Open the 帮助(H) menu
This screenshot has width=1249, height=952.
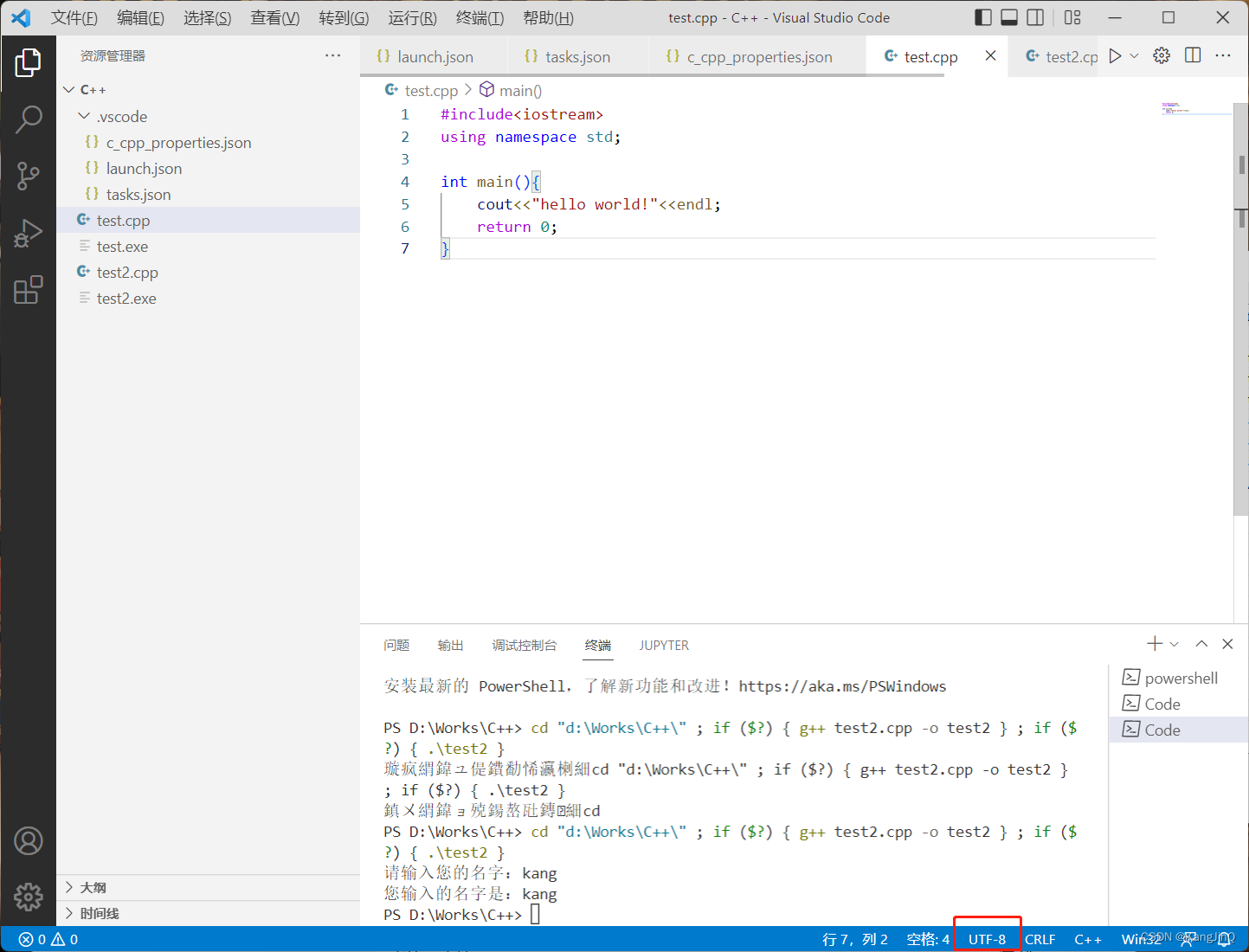click(x=548, y=17)
